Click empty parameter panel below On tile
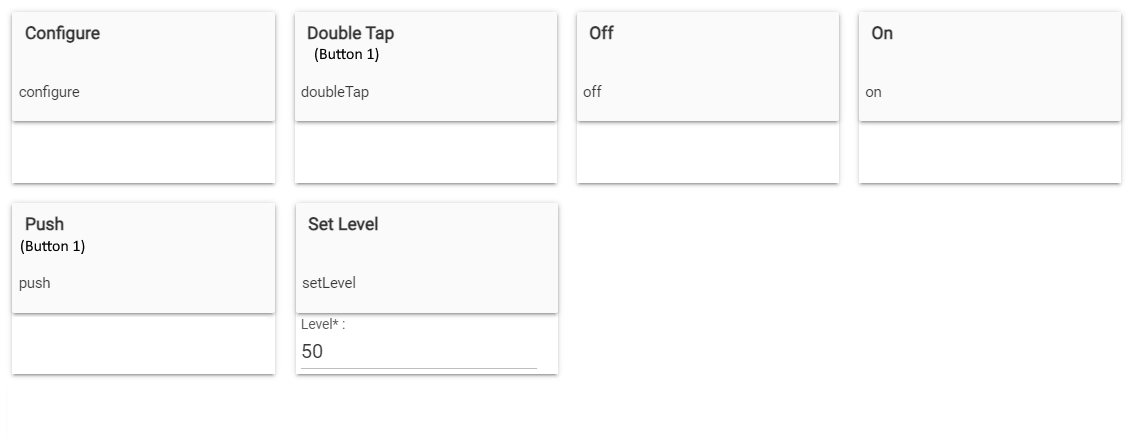Viewport: 1140px width, 448px height. pos(989,153)
